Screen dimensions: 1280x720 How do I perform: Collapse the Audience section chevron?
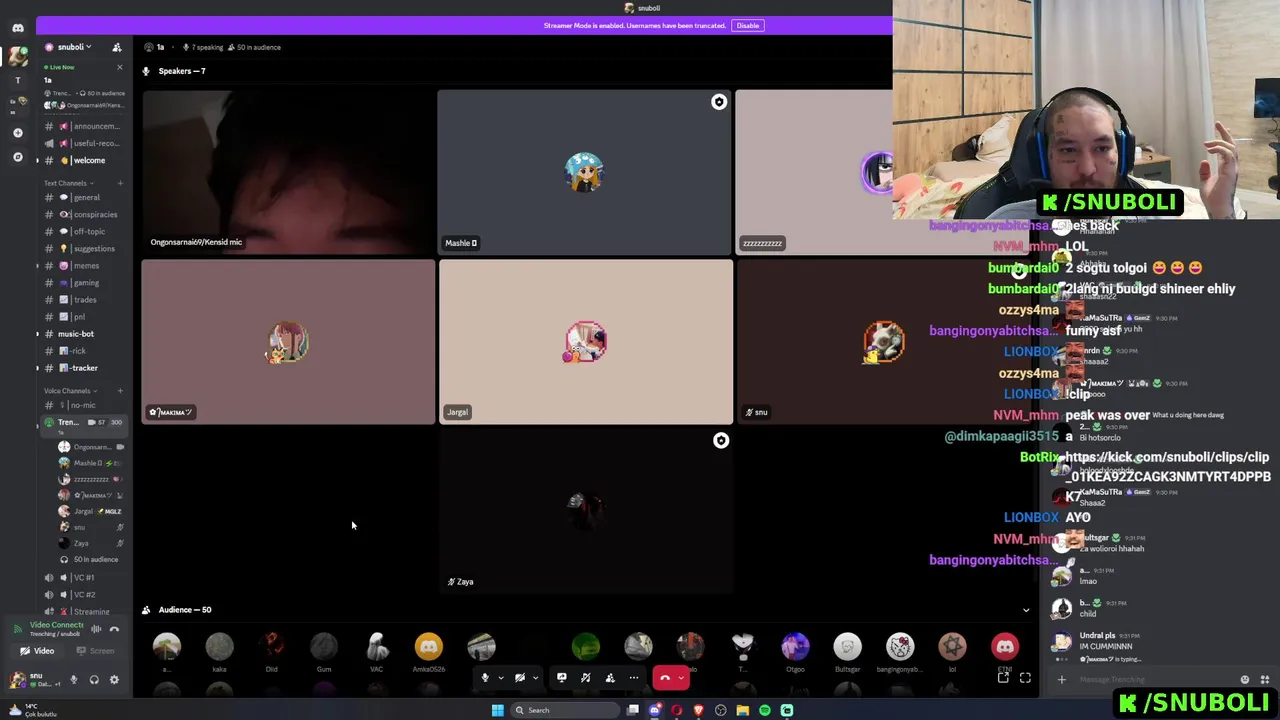[x=1025, y=610]
